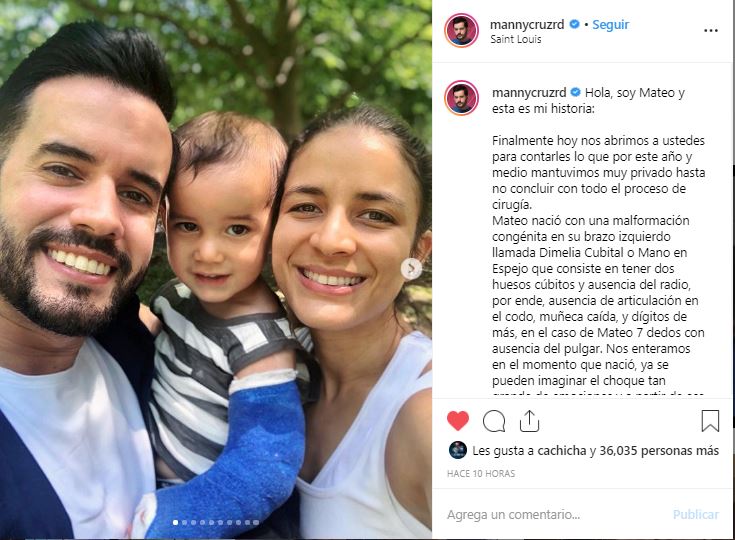735x540 pixels.
Task: Click small cachicha avatar next to likes
Action: point(458,450)
